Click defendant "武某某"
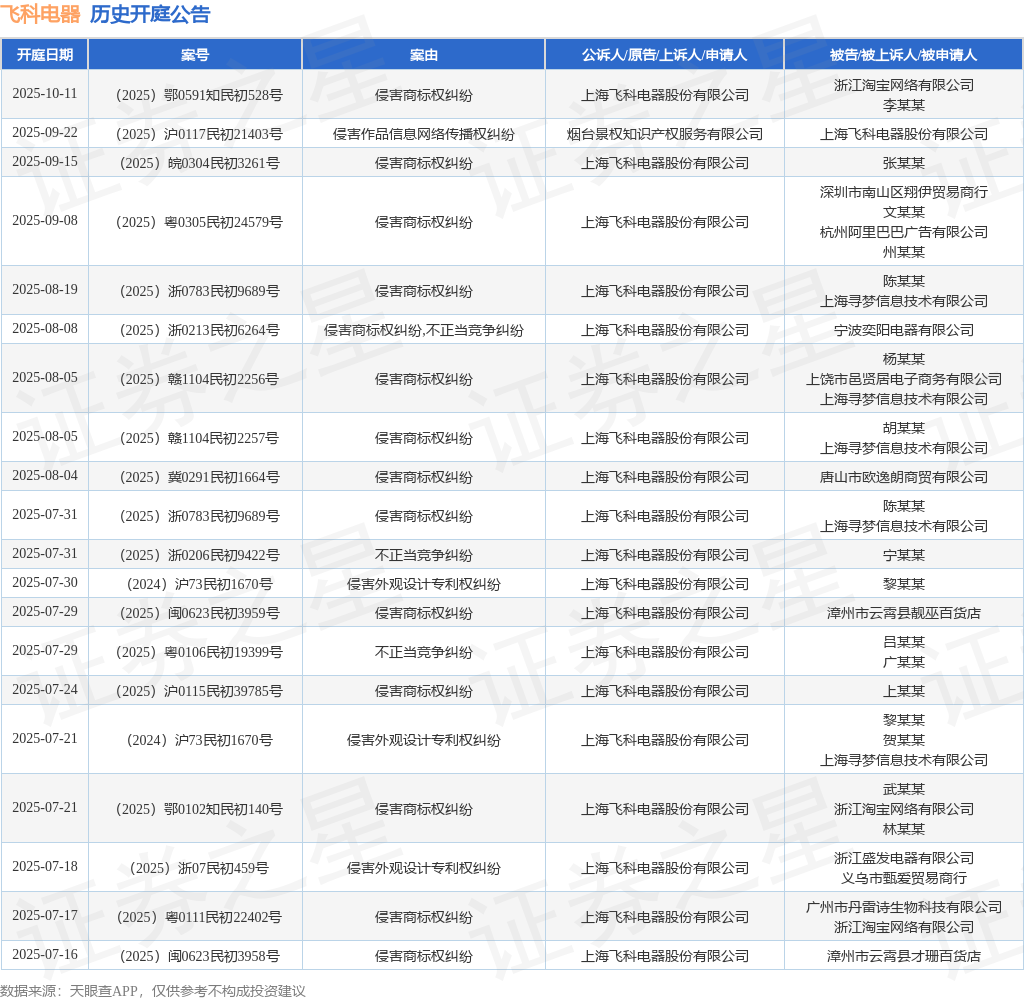Screen dimensions: 1024x1000 904,789
